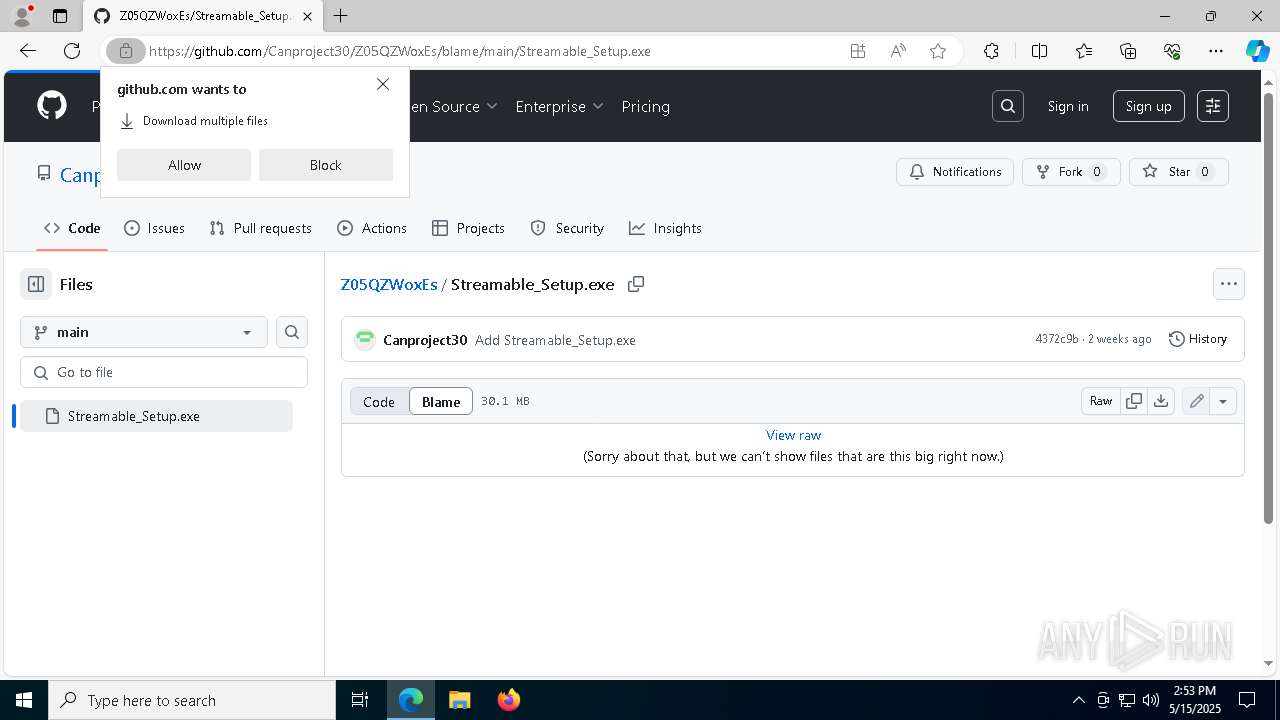Allow downloading multiple files
The height and width of the screenshot is (720, 1280).
coord(184,165)
